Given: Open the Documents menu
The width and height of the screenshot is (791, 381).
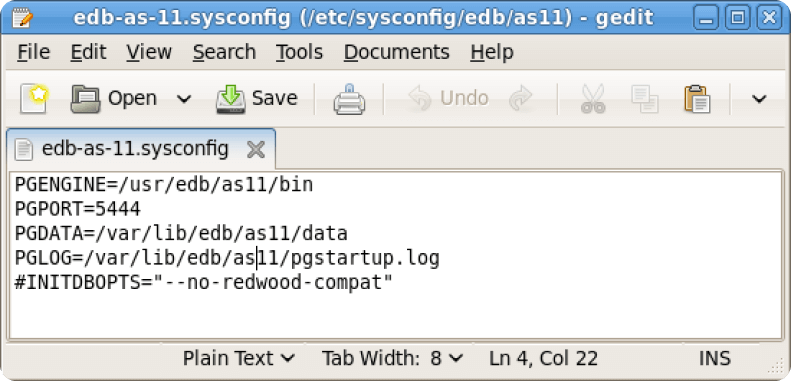Looking at the screenshot, I should 397,52.
